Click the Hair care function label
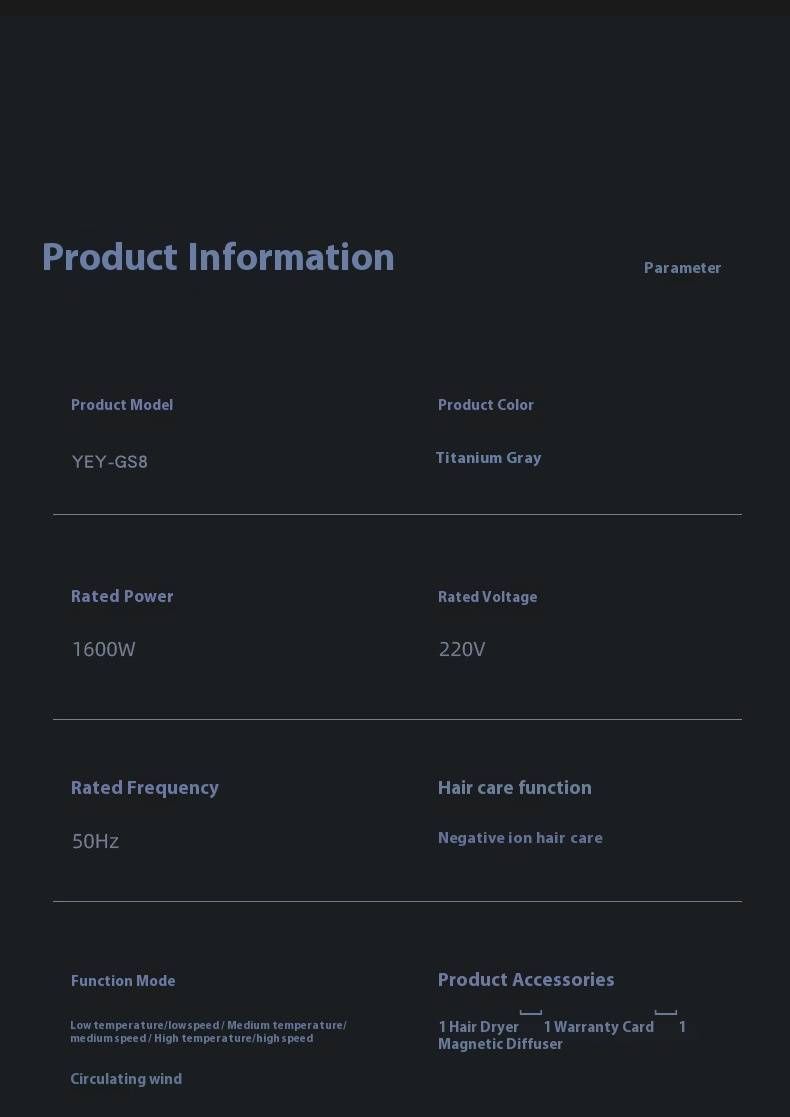The height and width of the screenshot is (1117, 790). click(515, 788)
